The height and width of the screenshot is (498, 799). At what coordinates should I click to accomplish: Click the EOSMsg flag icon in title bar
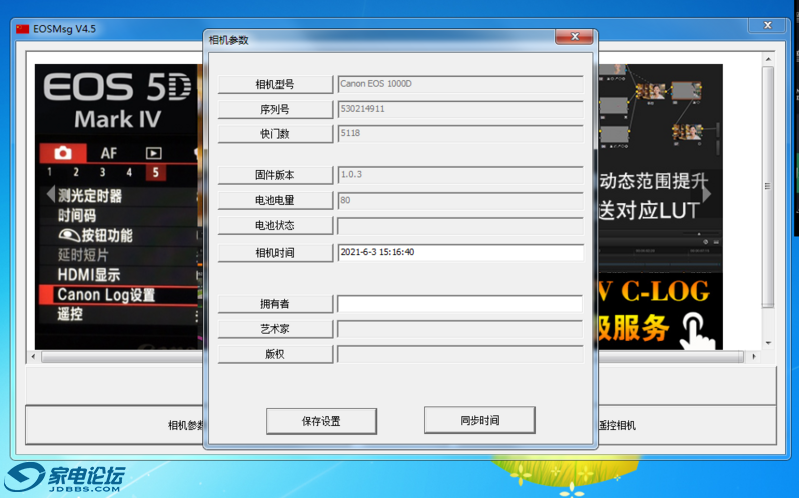click(22, 29)
